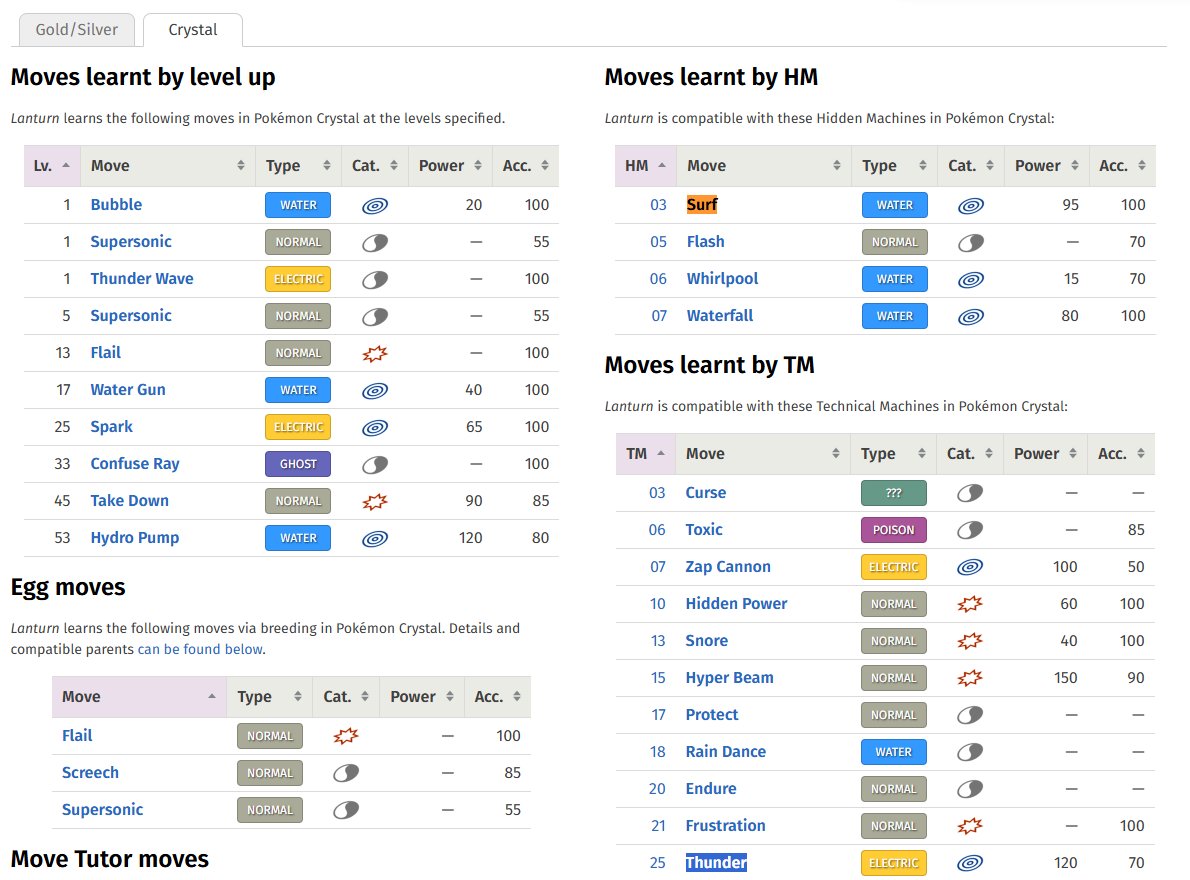1190x880 pixels.
Task: Click the special category icon for Bubble
Action: (x=375, y=206)
